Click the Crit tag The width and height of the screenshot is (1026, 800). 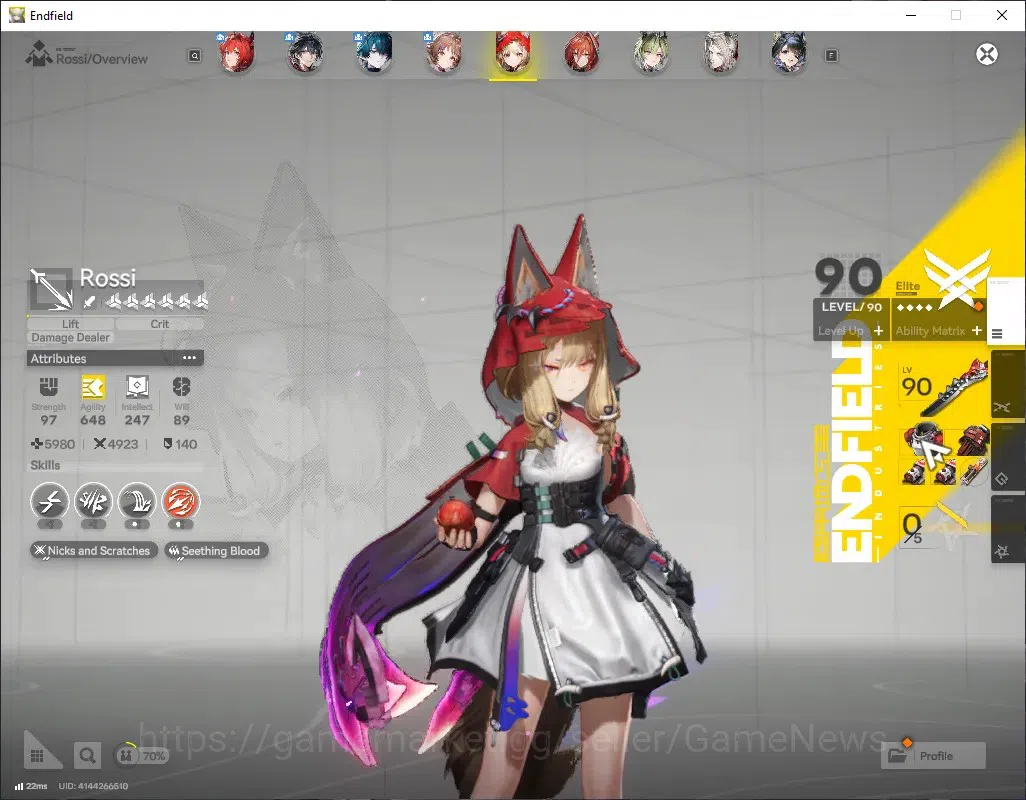160,324
